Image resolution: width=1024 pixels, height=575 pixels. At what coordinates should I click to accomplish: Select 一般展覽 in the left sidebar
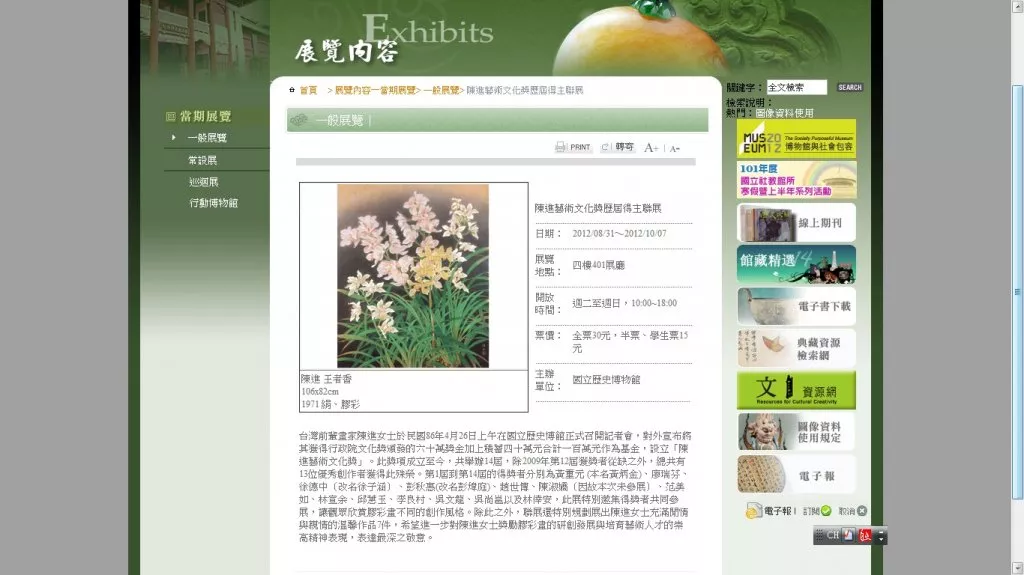click(207, 138)
